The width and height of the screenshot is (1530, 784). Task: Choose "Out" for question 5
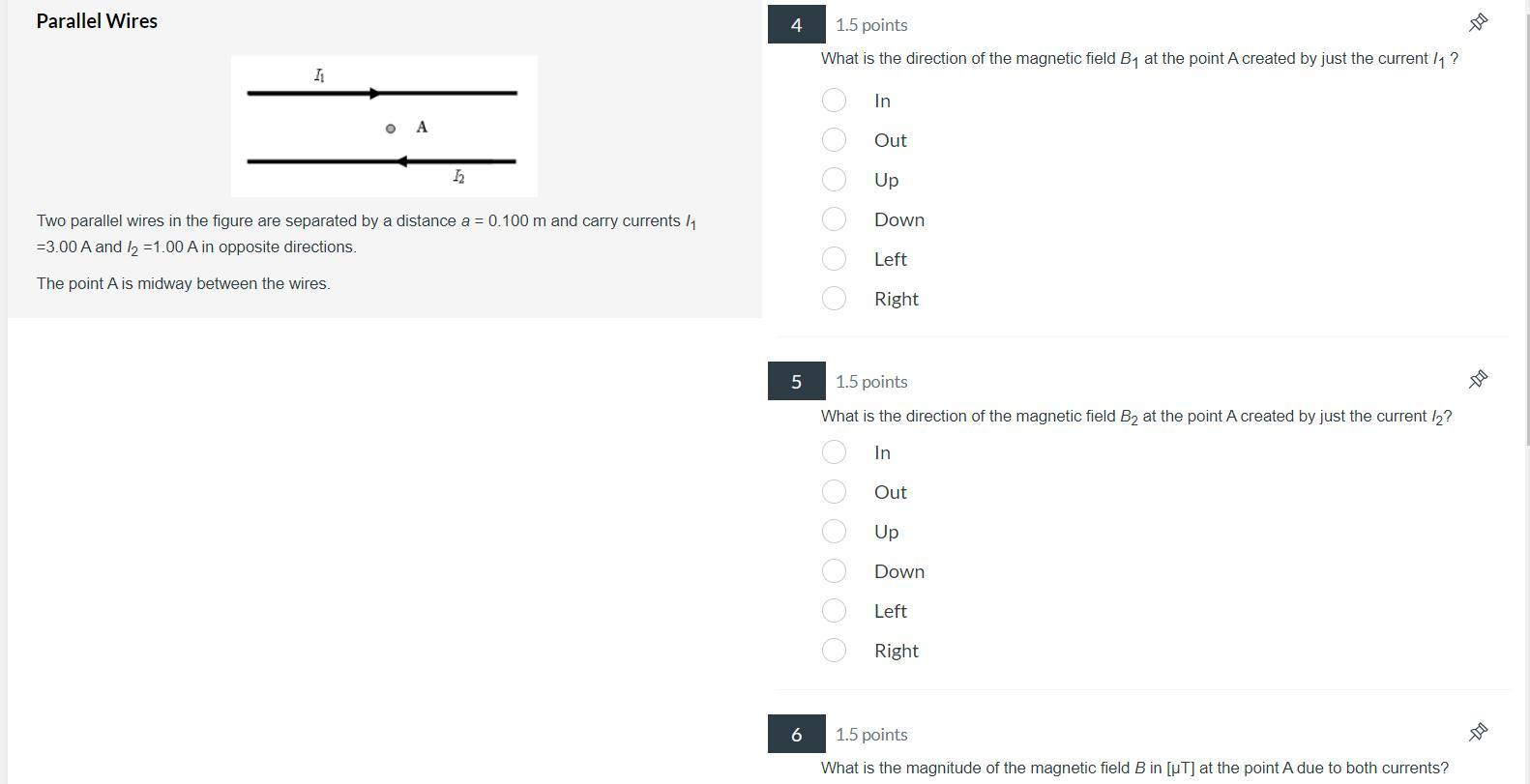coord(834,492)
